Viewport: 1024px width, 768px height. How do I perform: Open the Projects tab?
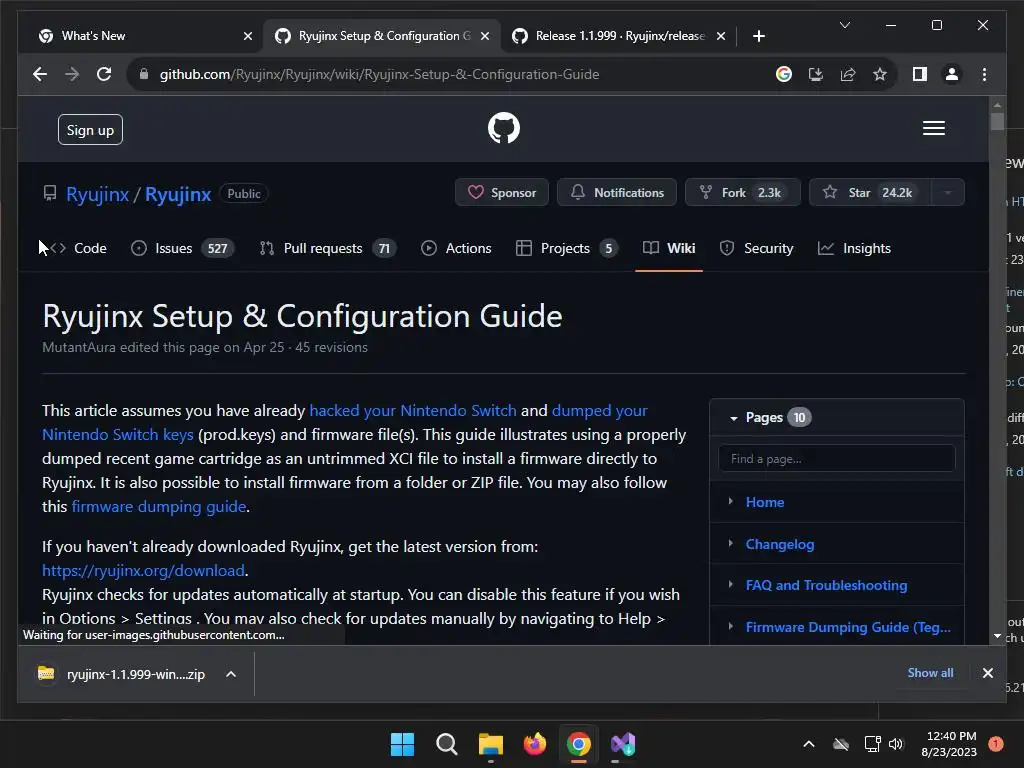pyautogui.click(x=566, y=248)
